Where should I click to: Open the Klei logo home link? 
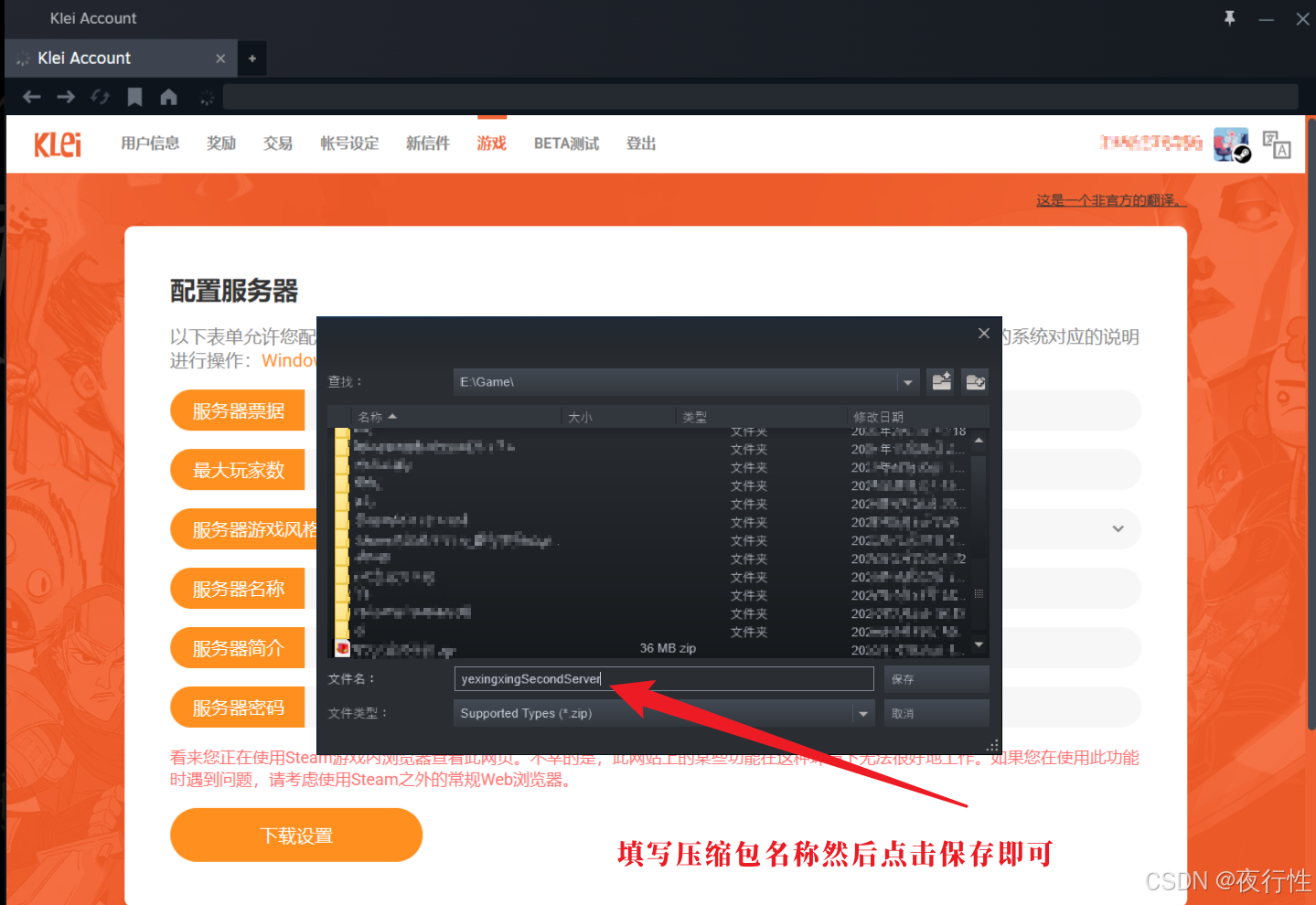pos(58,144)
